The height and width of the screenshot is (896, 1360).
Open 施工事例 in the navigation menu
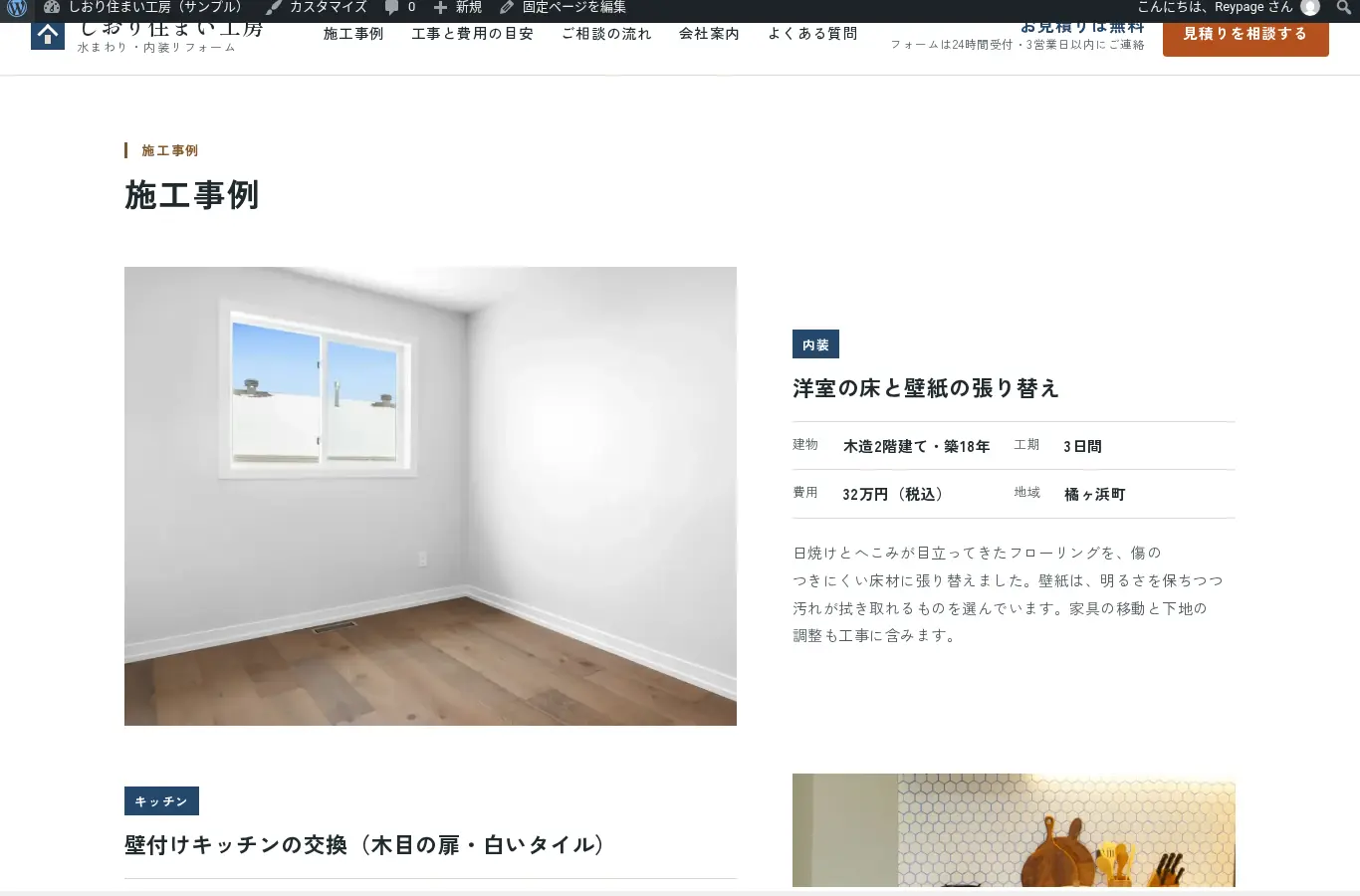point(353,34)
